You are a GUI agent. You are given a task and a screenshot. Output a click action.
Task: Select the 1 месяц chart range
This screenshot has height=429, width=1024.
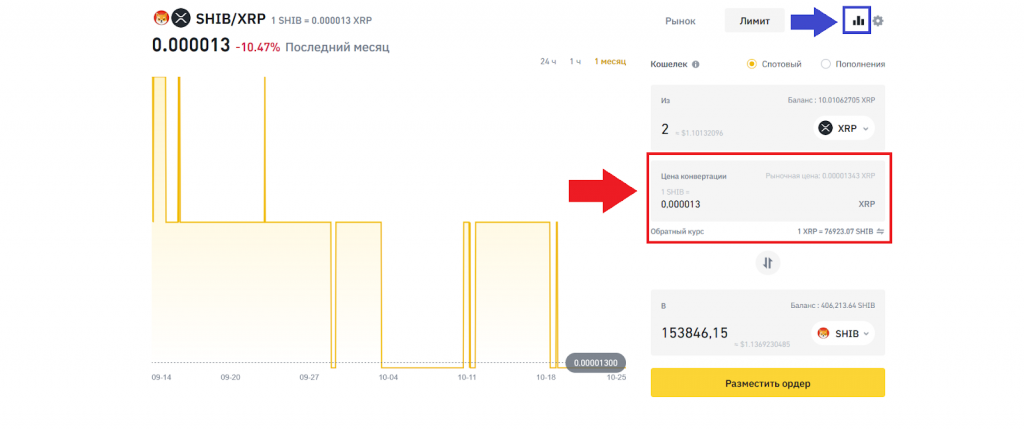point(610,61)
